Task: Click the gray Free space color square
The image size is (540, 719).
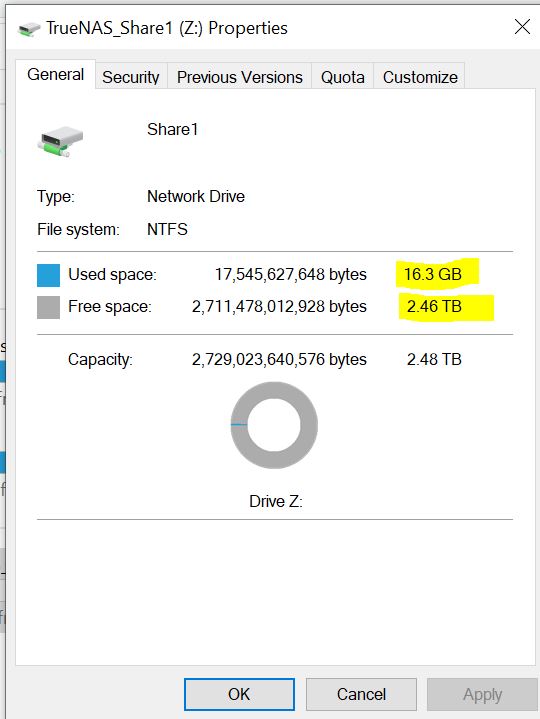Action: 48,307
